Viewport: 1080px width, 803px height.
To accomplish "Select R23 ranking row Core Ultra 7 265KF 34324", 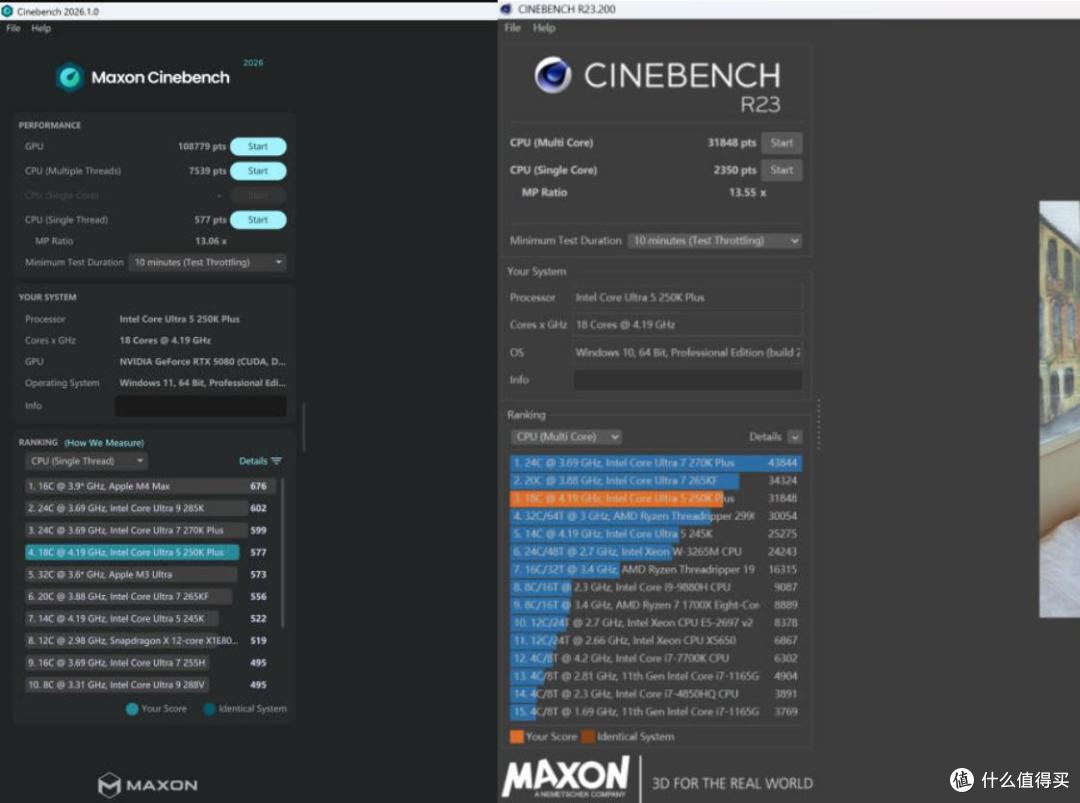I will 656,481.
